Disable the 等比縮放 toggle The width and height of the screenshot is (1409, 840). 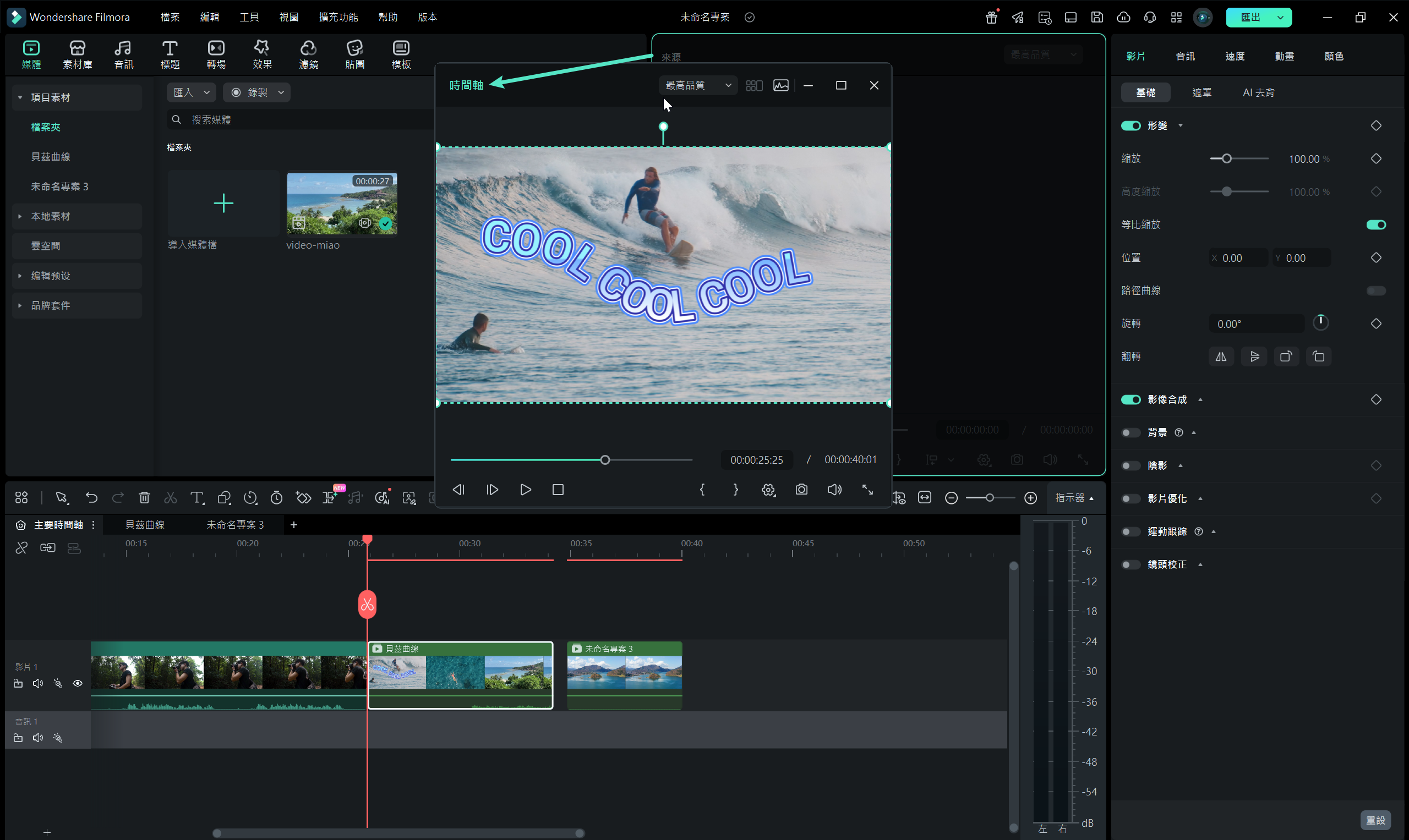[x=1375, y=225]
